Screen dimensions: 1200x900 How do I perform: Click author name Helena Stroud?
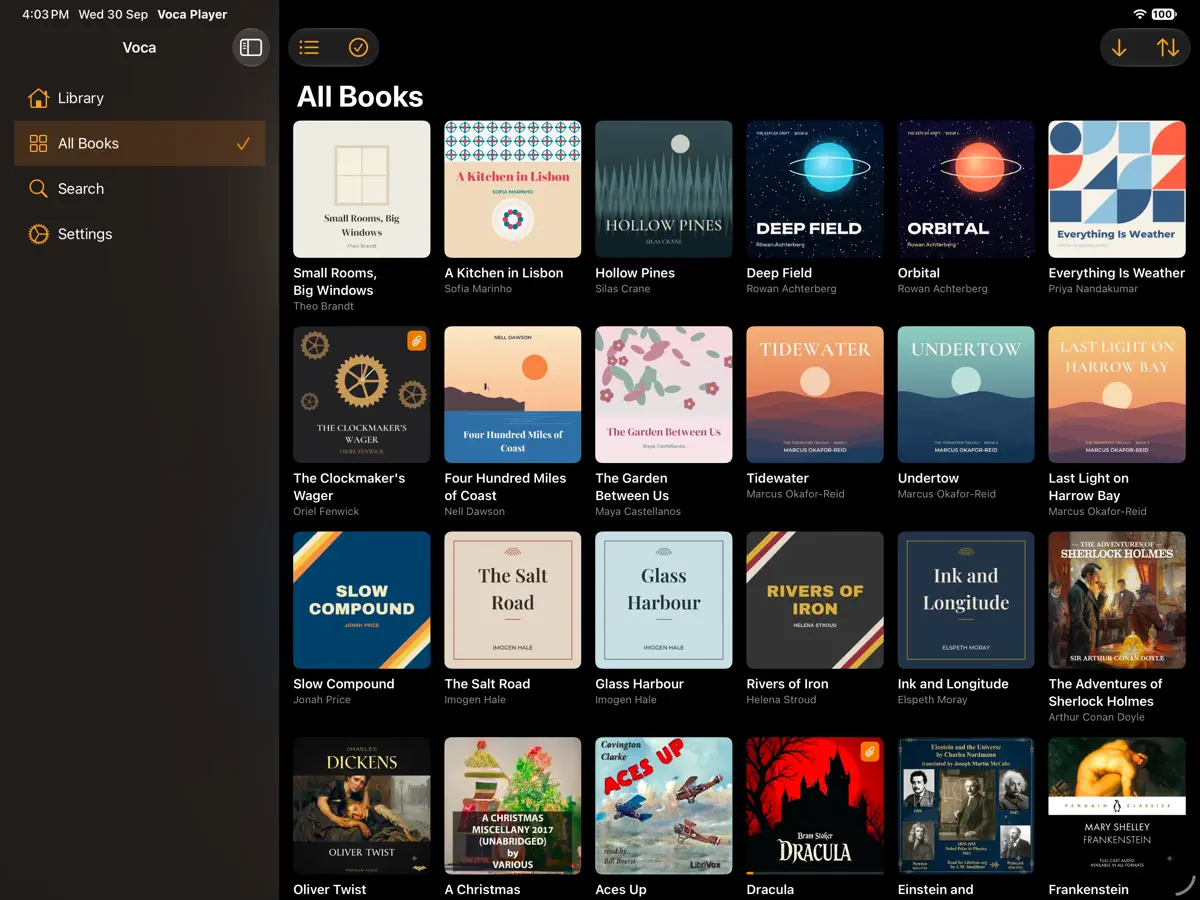click(x=781, y=700)
